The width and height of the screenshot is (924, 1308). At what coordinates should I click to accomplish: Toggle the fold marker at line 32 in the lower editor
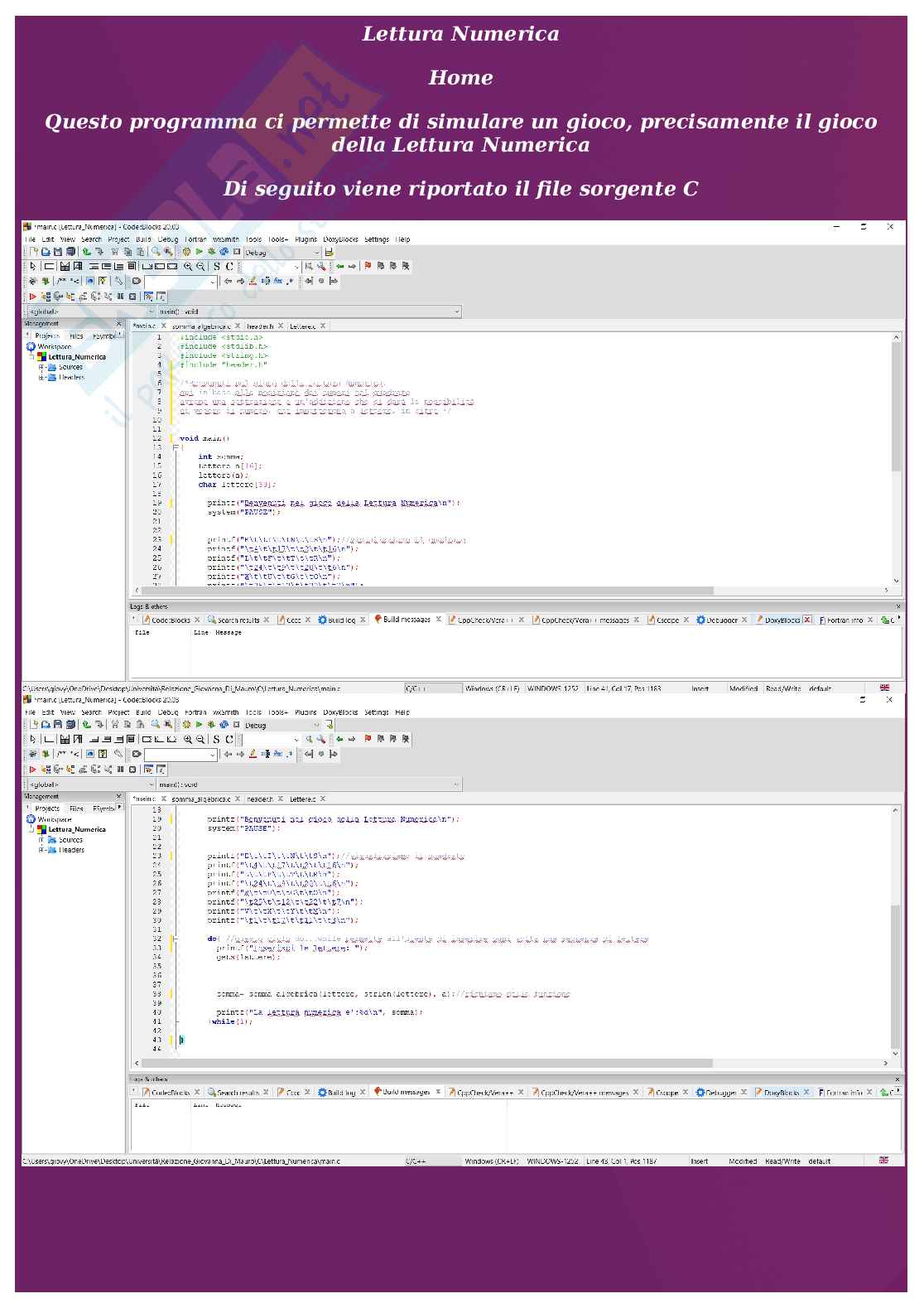[x=176, y=939]
